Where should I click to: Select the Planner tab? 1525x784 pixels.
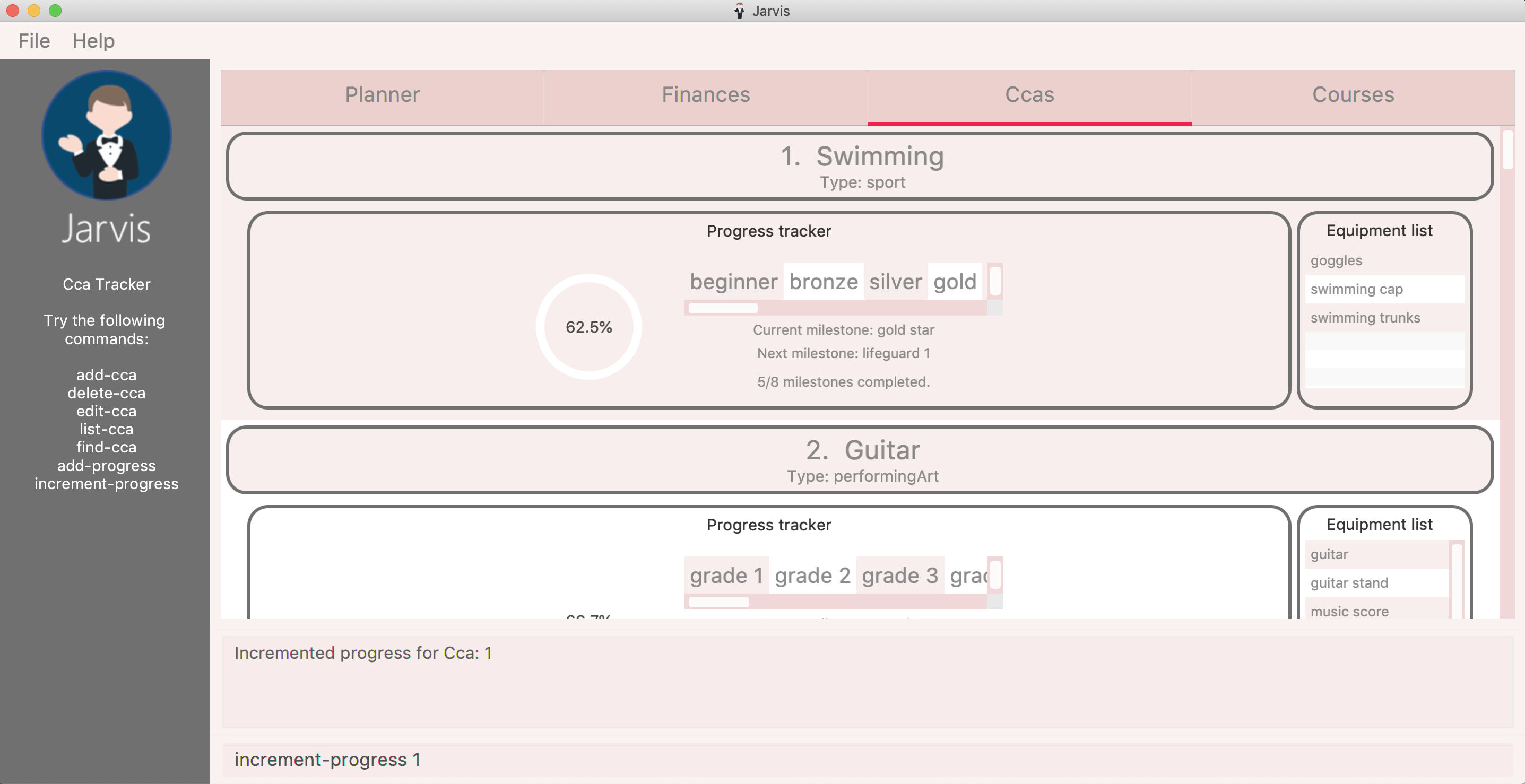[x=383, y=94]
